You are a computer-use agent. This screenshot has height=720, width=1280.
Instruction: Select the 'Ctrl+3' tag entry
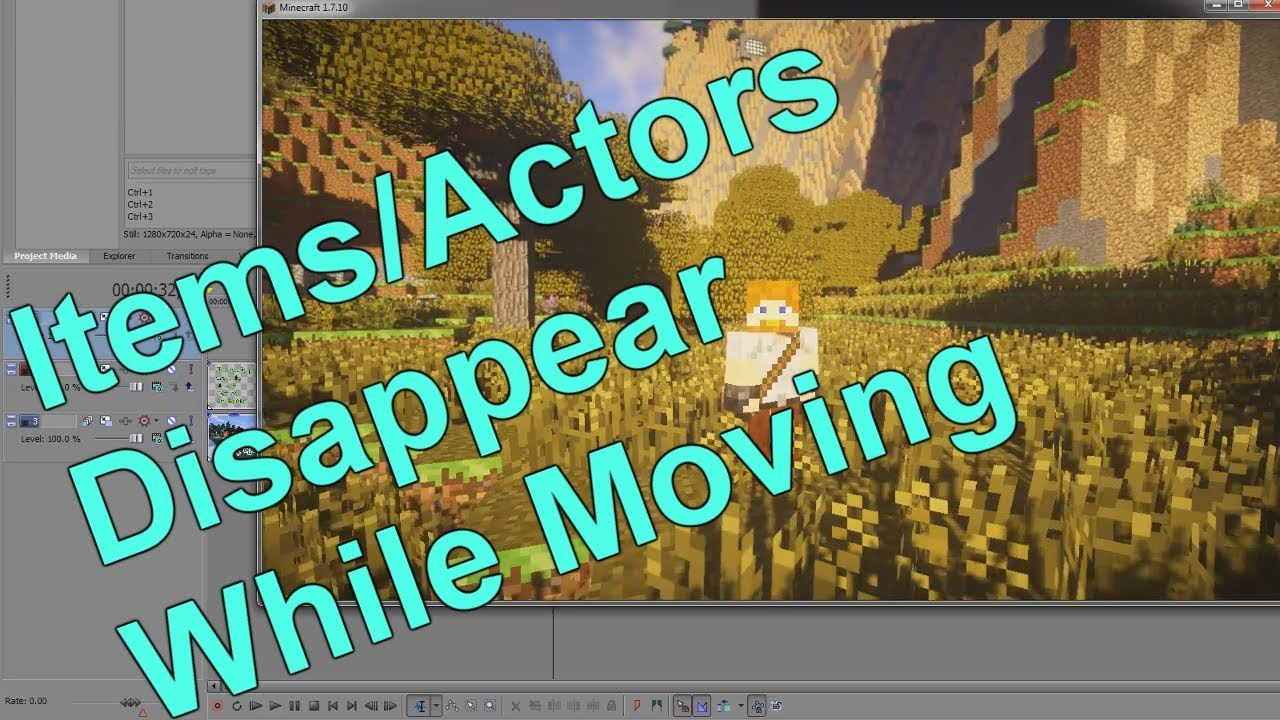click(x=140, y=216)
